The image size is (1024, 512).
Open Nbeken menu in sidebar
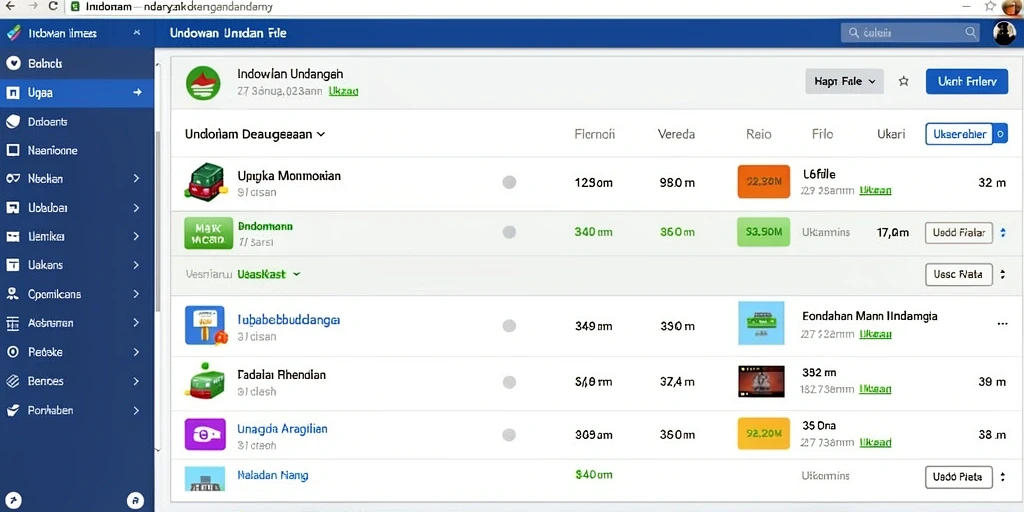pos(77,178)
